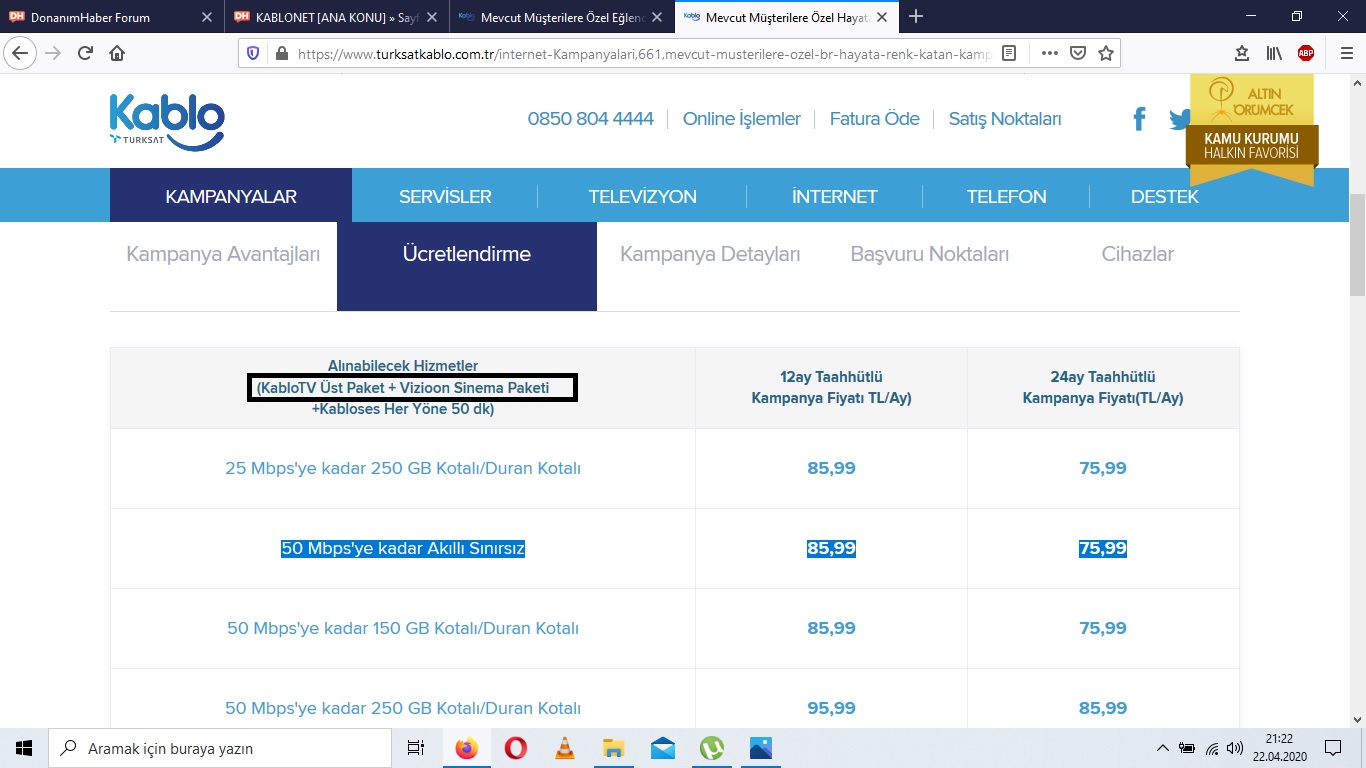Select Başvuru Noktaları tab

click(930, 254)
